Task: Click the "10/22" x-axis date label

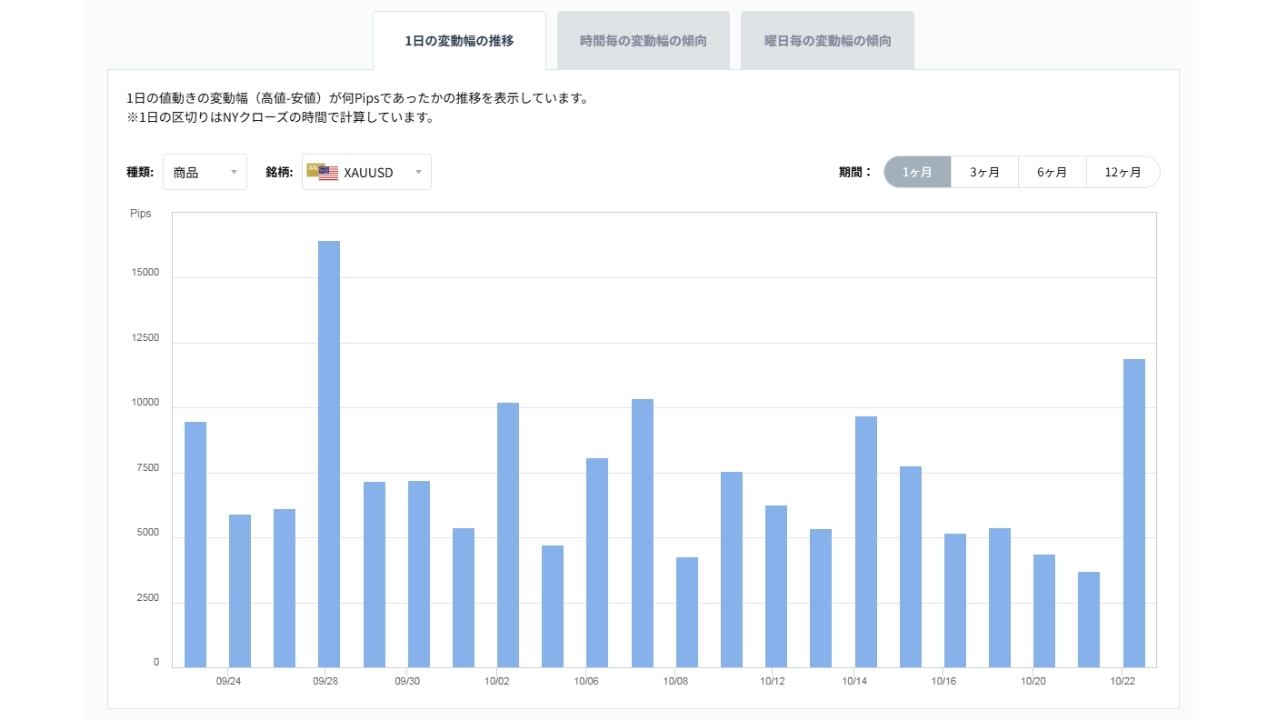Action: point(1123,681)
